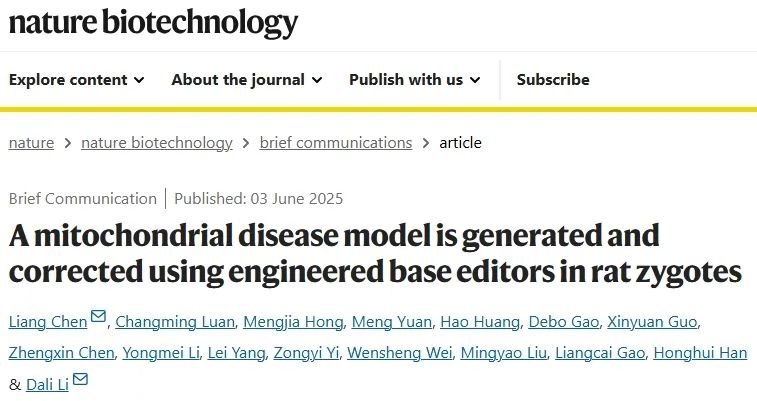Go to the nature breadcrumb link
Viewport: 757px width, 401px height.
point(31,143)
